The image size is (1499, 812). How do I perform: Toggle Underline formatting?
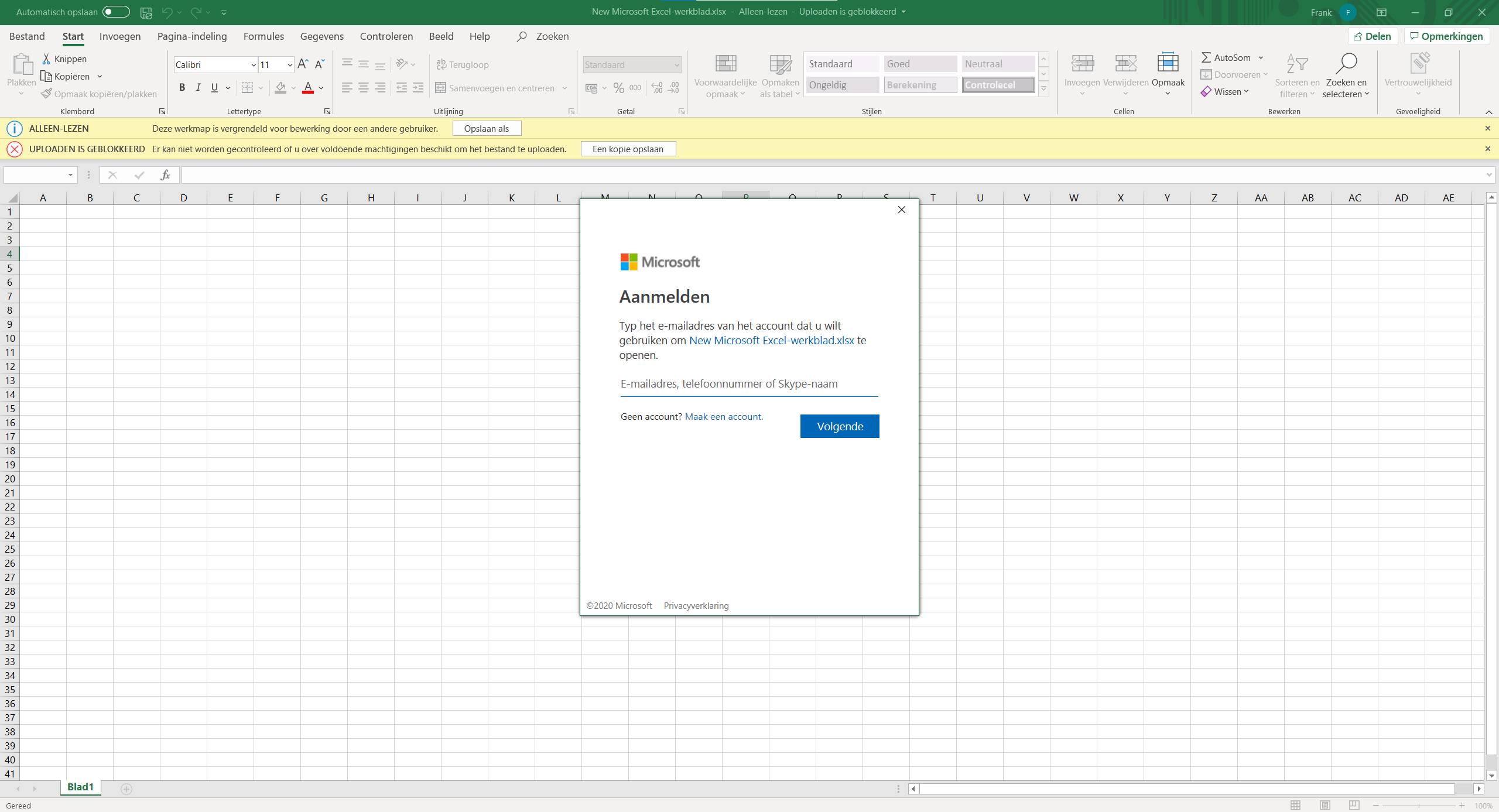click(214, 88)
